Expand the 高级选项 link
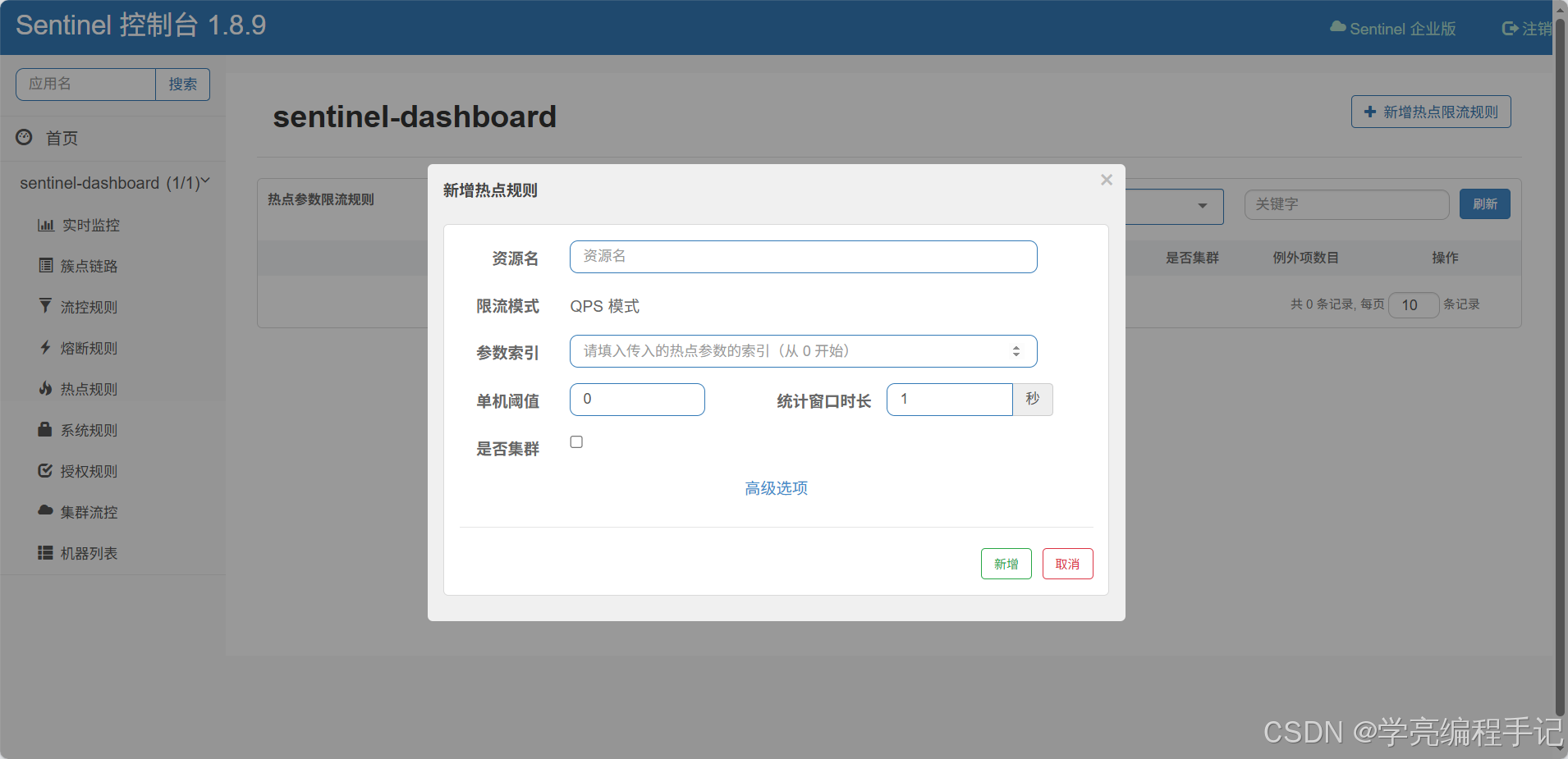 (776, 488)
